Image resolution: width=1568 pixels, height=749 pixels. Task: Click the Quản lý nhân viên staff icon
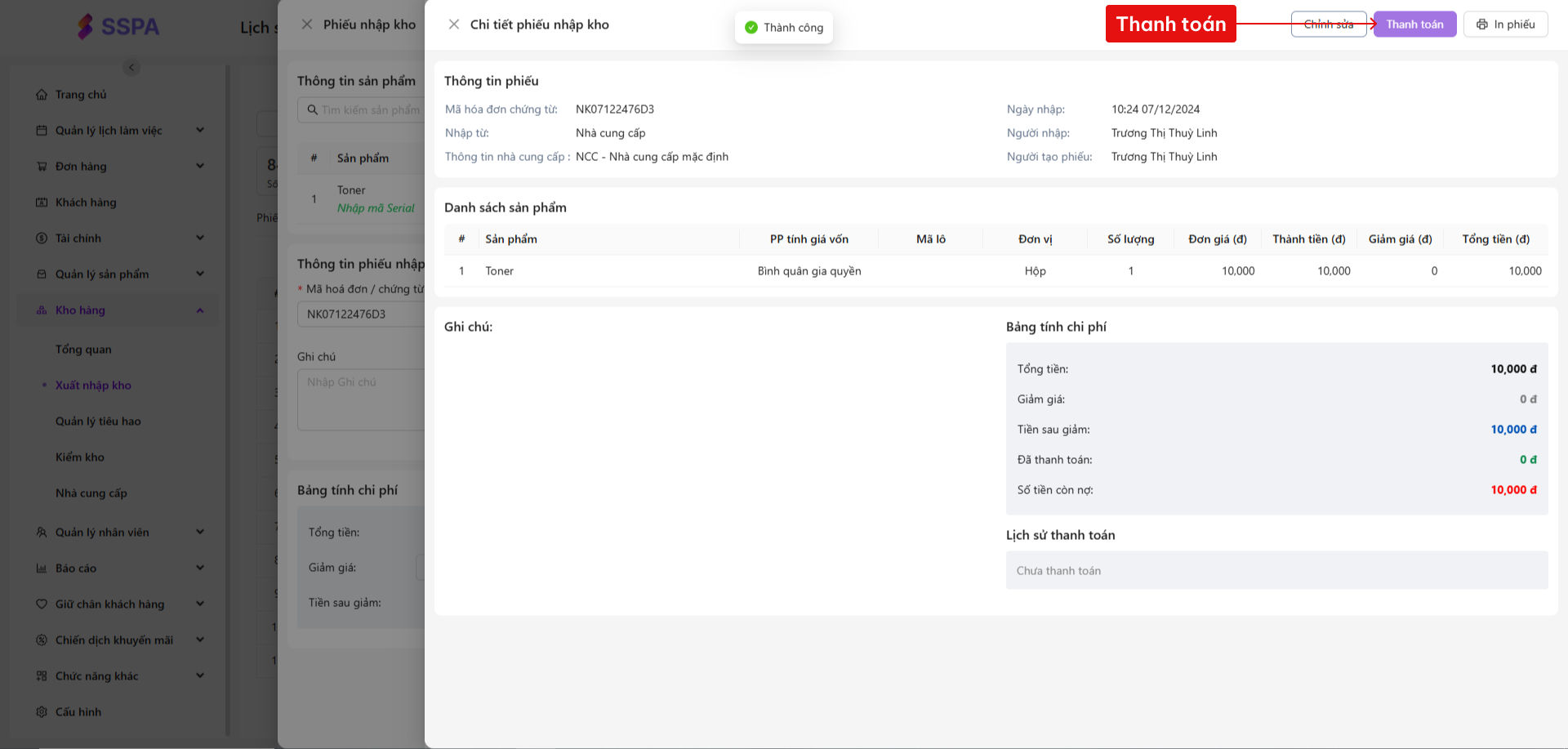[x=42, y=533]
